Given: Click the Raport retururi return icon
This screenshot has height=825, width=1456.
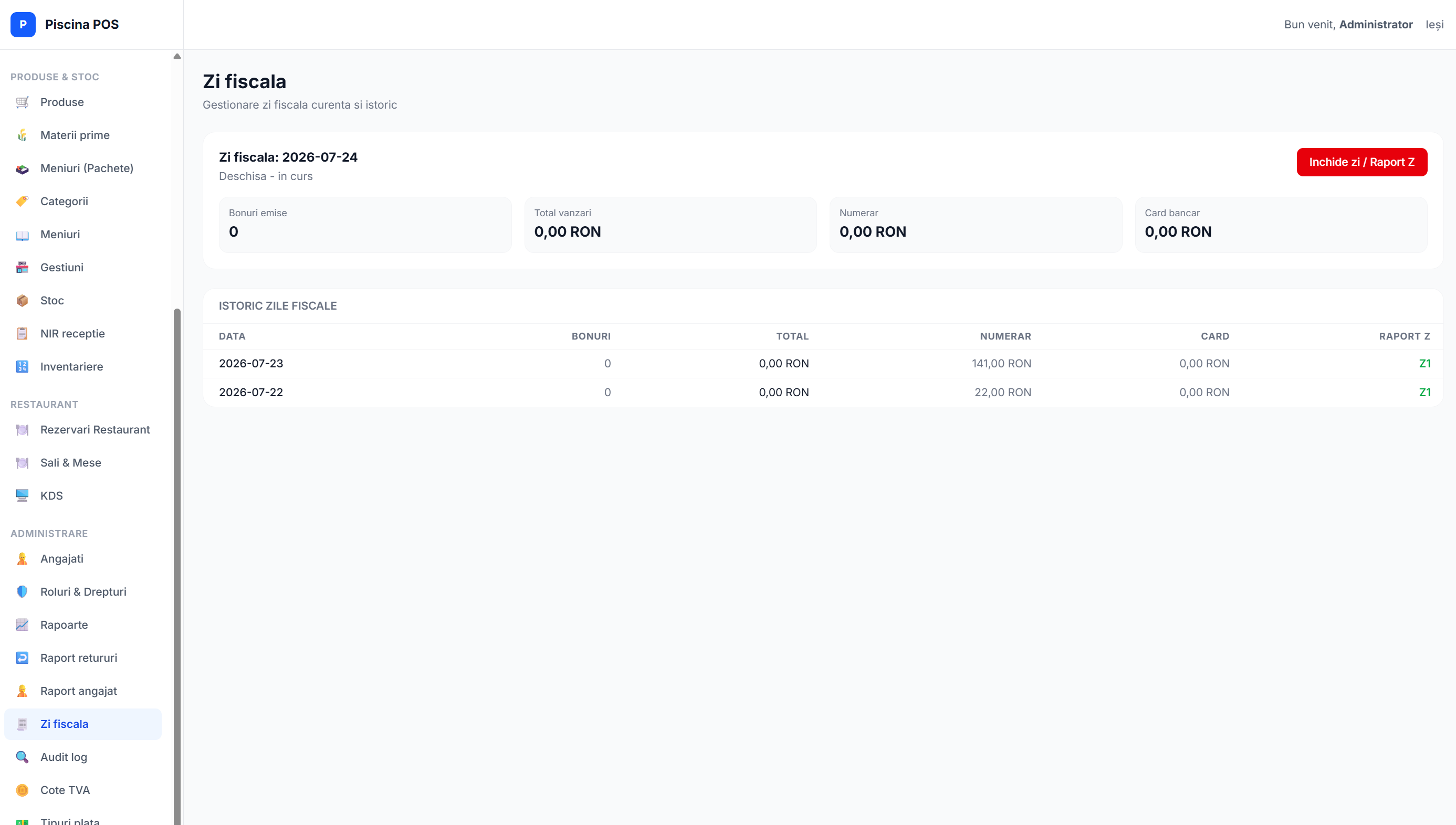Looking at the screenshot, I should 22,658.
